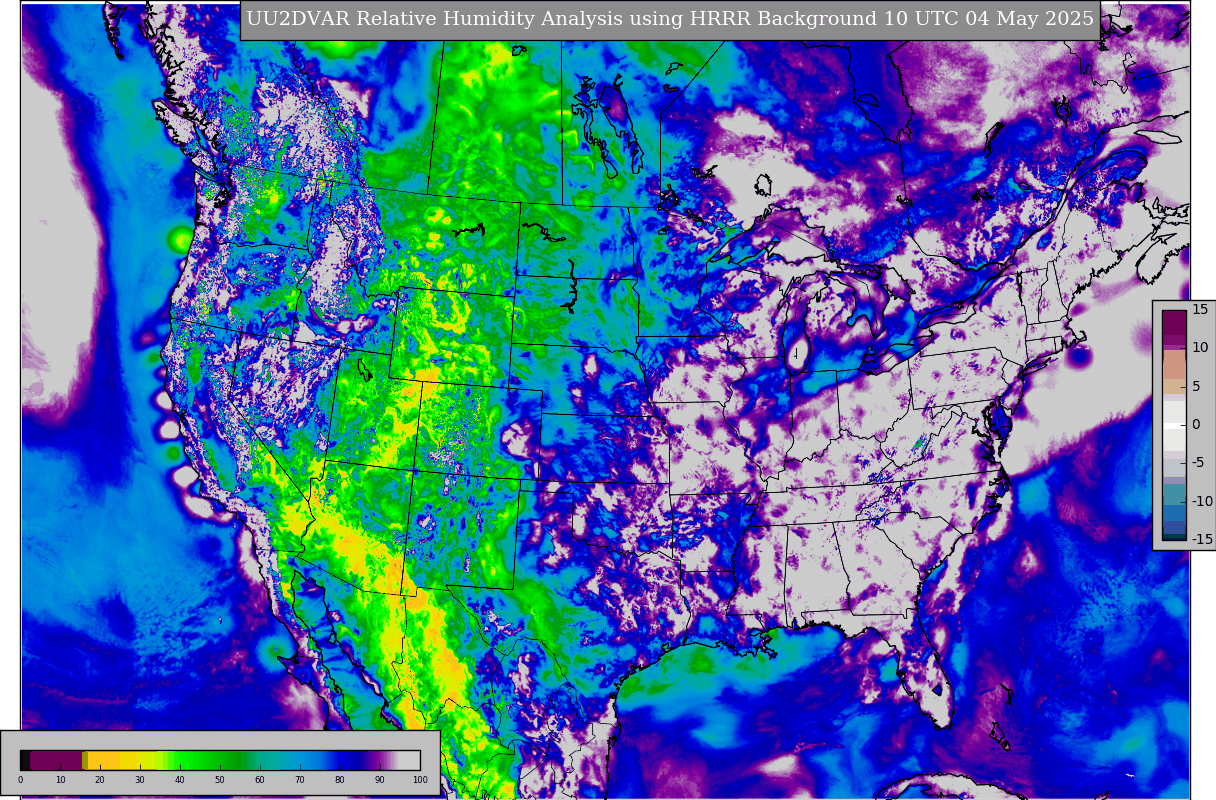Screen dimensions: 1216x800
Task: Click the 100 label on humidity colorbar
Action: (x=420, y=779)
